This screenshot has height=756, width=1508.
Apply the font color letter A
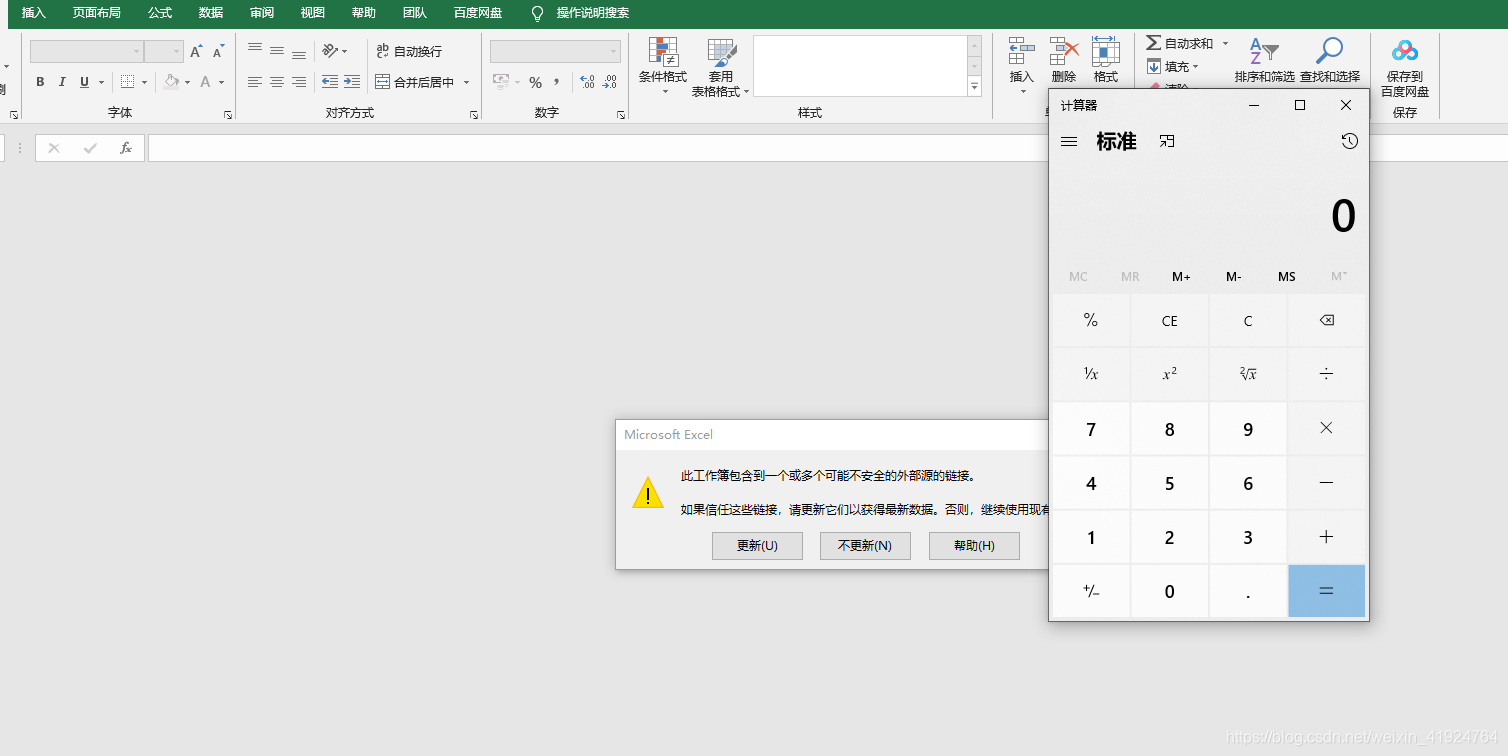(206, 82)
